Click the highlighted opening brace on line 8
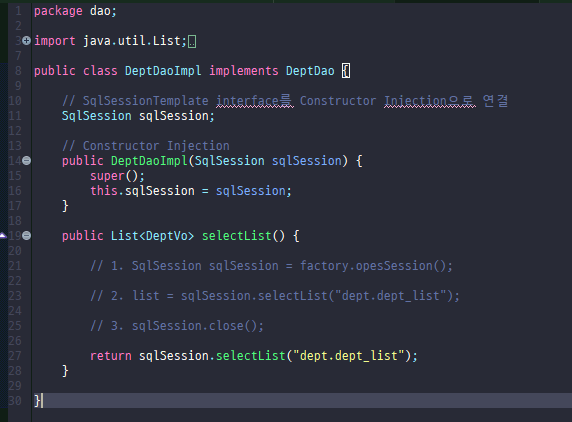This screenshot has height=422, width=572. [346, 71]
